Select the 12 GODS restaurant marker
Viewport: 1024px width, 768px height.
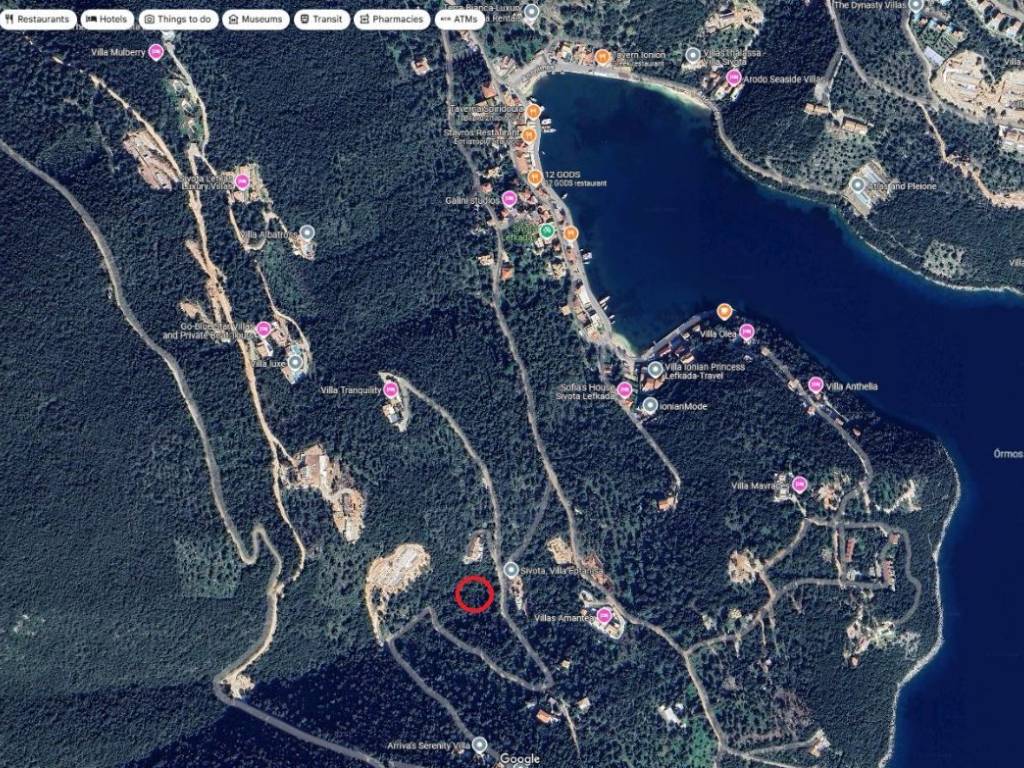[x=535, y=177]
